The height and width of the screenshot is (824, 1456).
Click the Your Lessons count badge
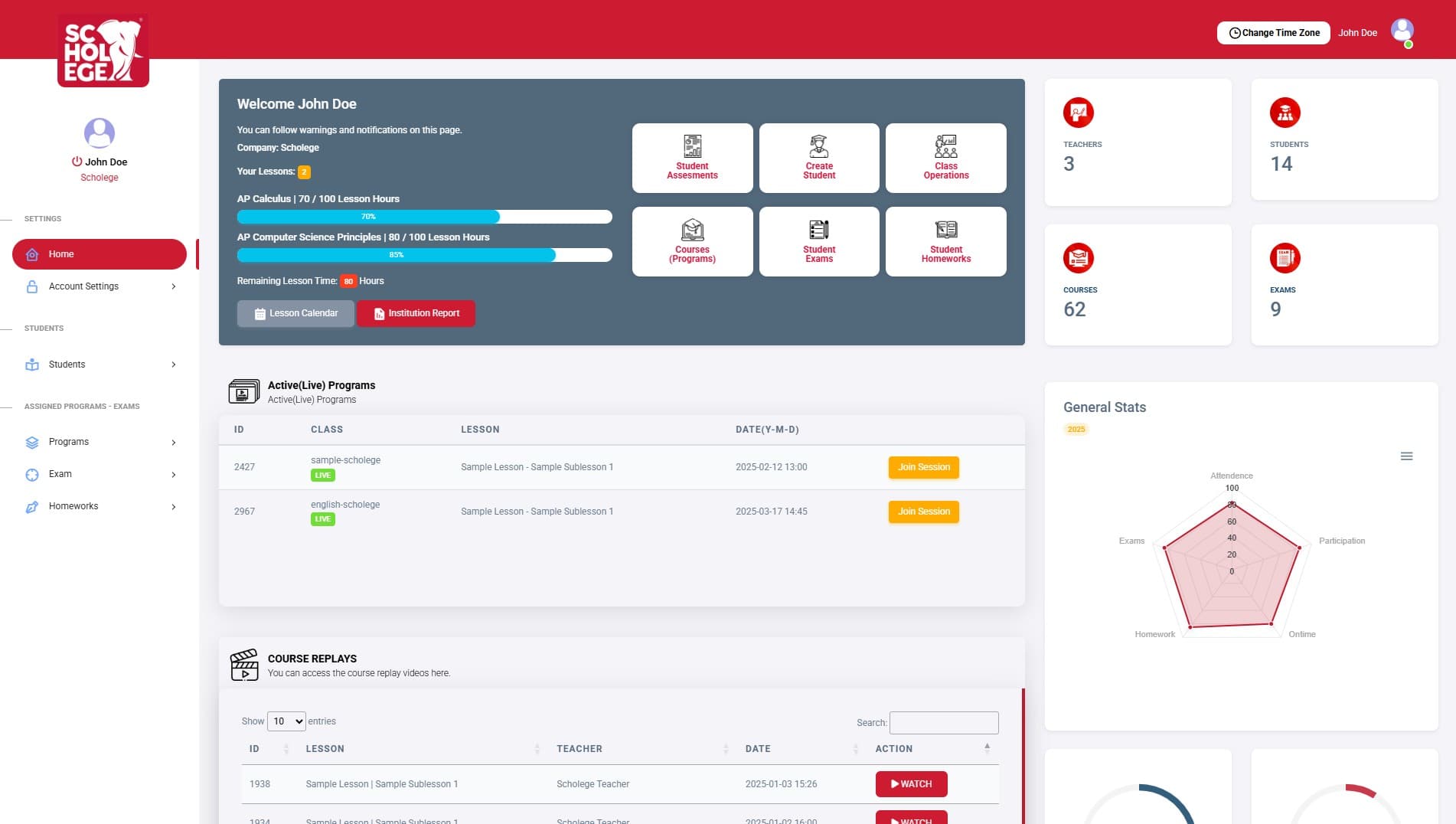[x=304, y=172]
